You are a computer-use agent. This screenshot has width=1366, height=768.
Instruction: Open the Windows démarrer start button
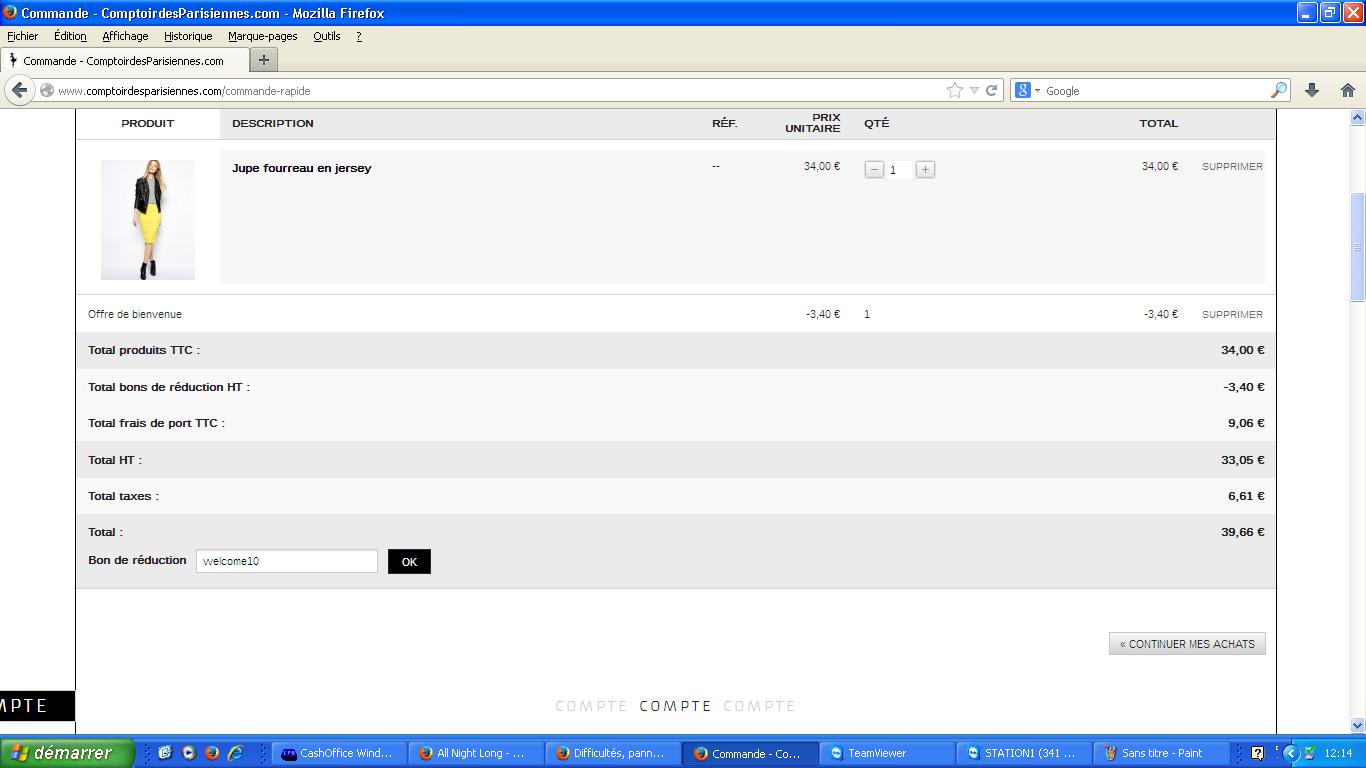click(67, 753)
